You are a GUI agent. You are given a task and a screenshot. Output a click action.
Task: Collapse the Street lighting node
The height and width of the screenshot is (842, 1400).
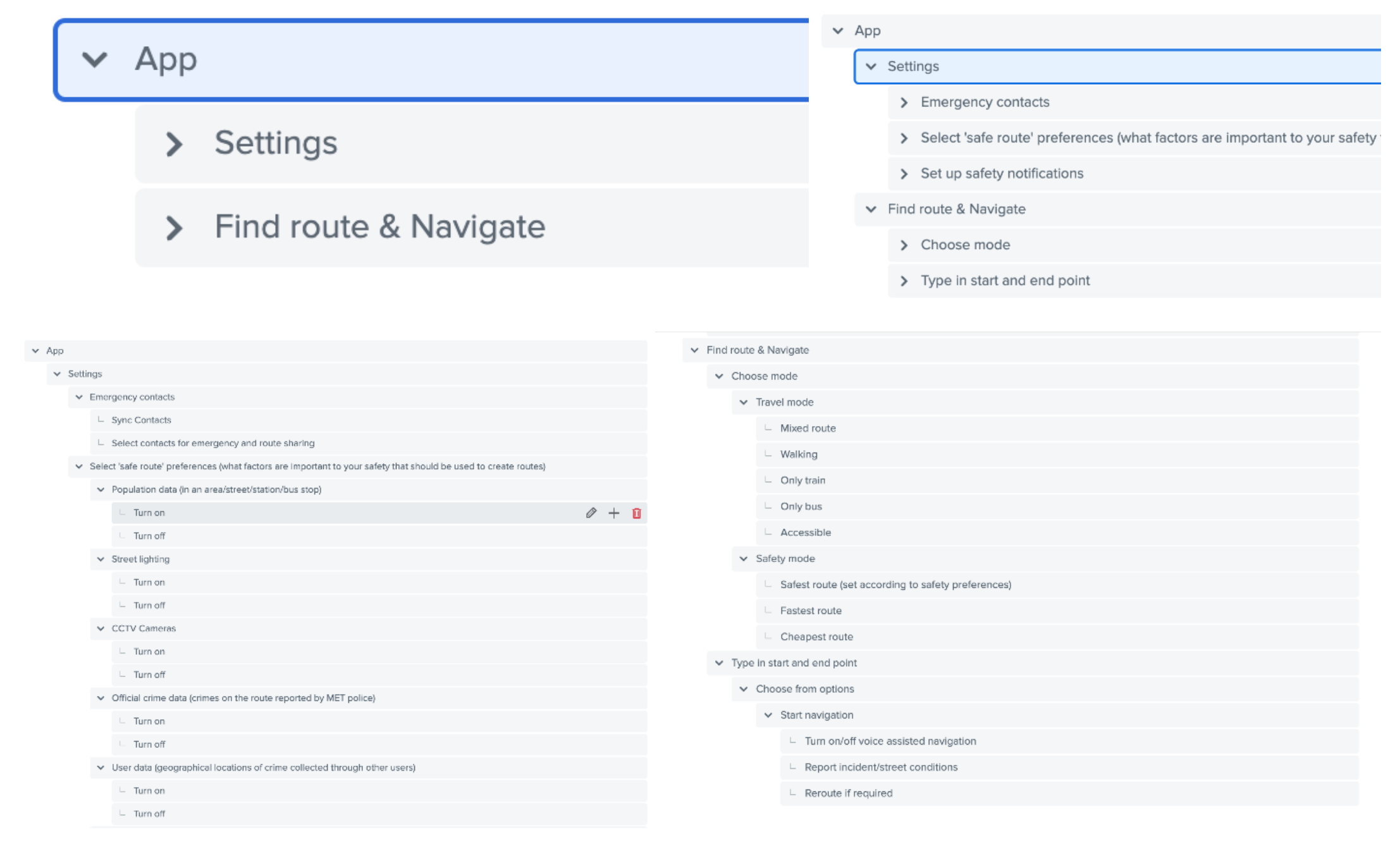[101, 559]
